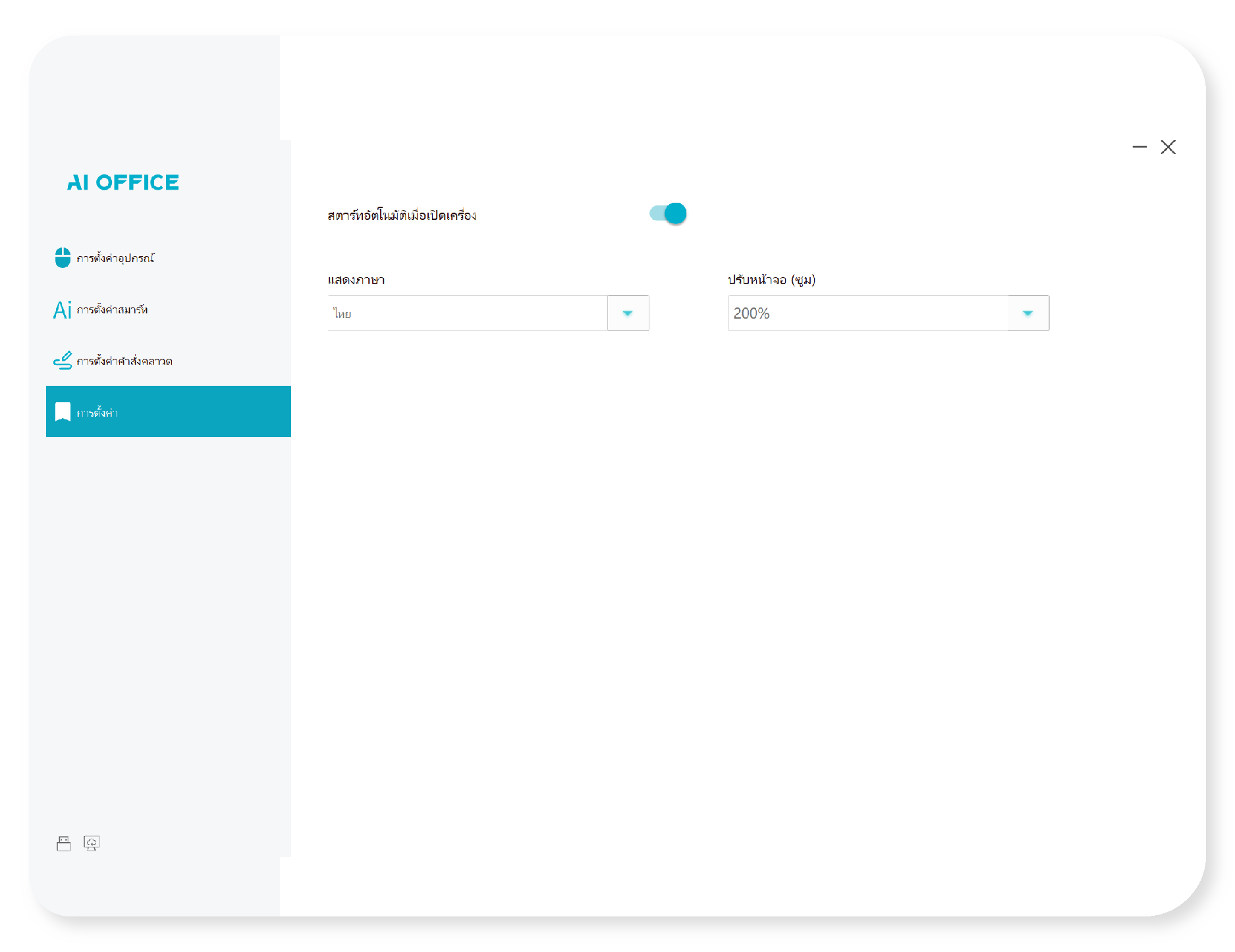Click the สตาร์ทอัตโนมัติเมื่อเปิดเครื่อง label
This screenshot has width=1235, height=952.
coord(402,215)
